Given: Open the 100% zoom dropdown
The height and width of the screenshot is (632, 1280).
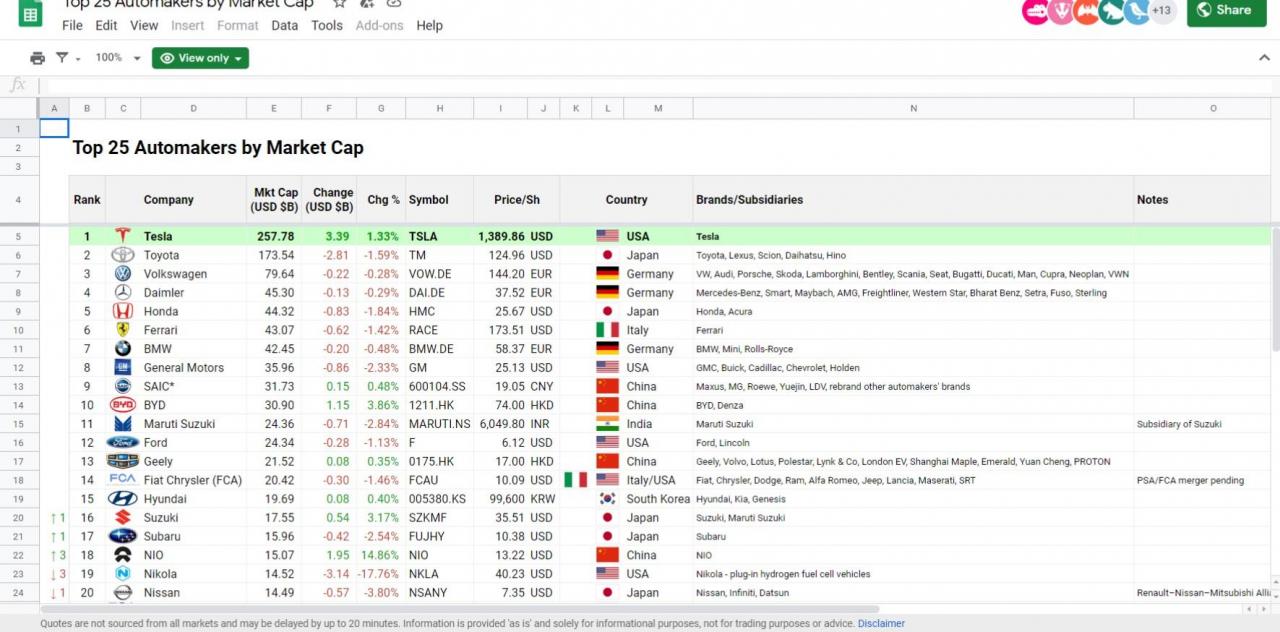Looking at the screenshot, I should (118, 58).
